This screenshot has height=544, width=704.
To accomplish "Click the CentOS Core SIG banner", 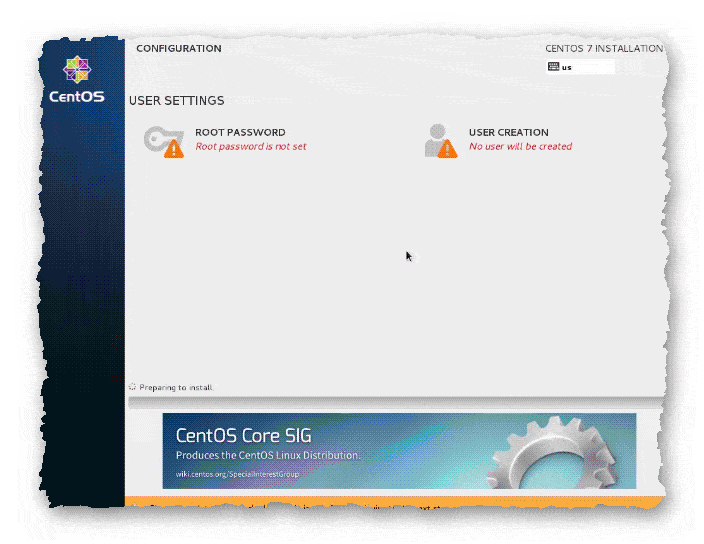I will pyautogui.click(x=399, y=451).
